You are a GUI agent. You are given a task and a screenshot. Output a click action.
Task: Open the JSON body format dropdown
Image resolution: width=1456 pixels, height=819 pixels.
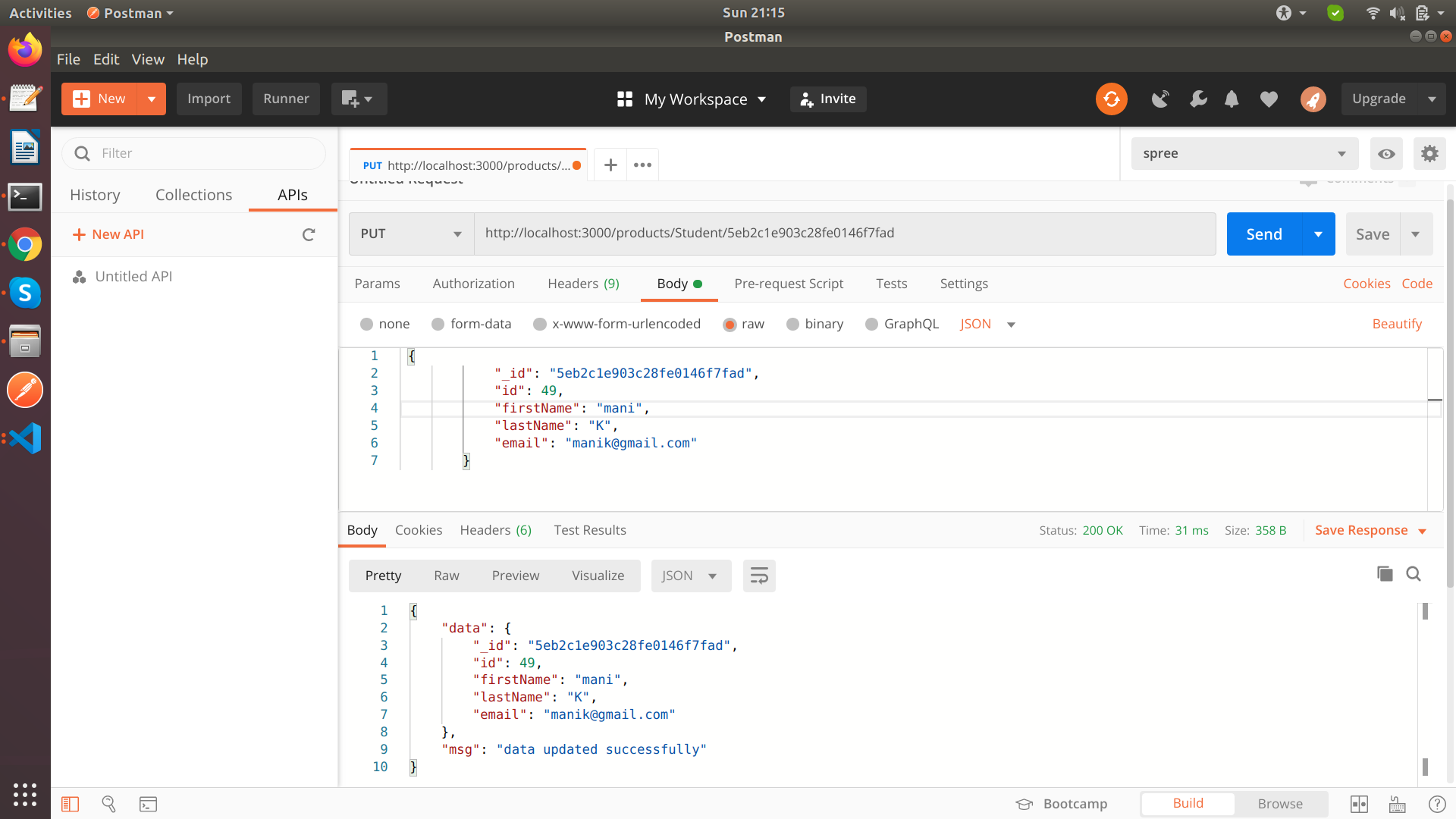point(987,325)
